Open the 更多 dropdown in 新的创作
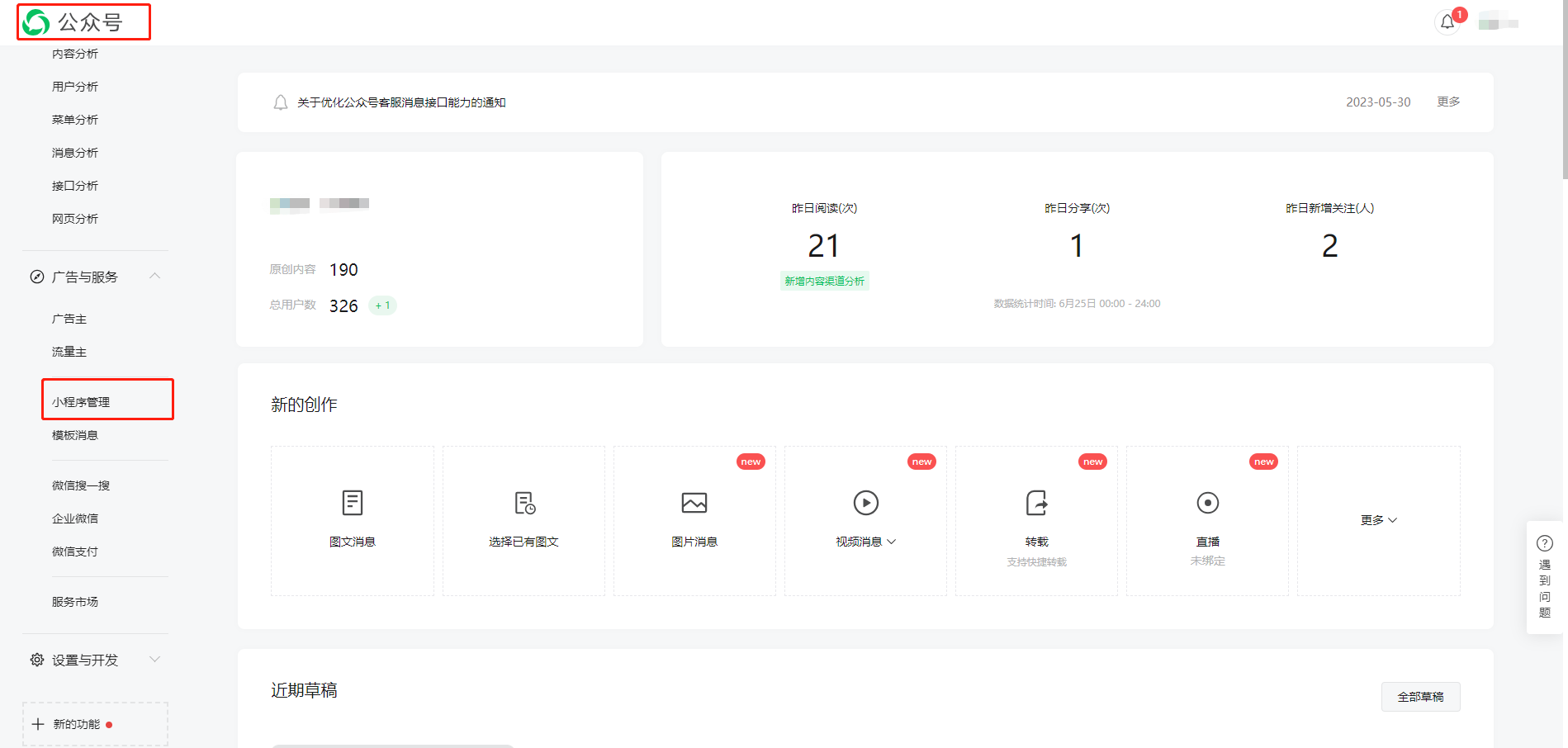 pyautogui.click(x=1378, y=520)
